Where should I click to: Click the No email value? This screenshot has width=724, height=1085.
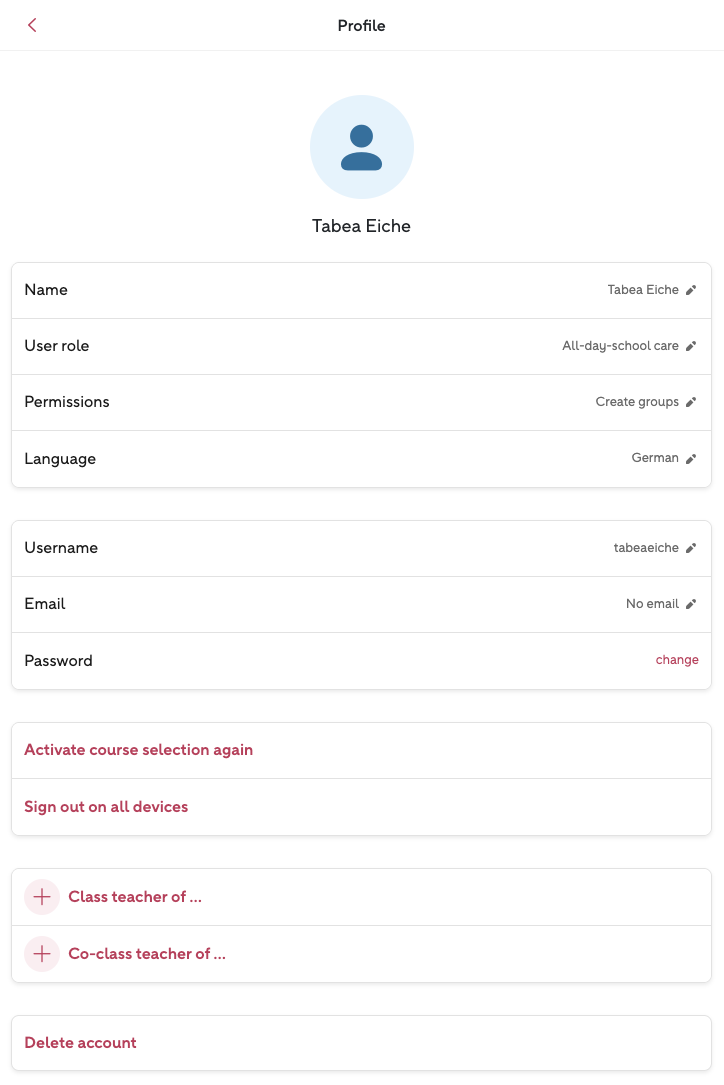[652, 604]
